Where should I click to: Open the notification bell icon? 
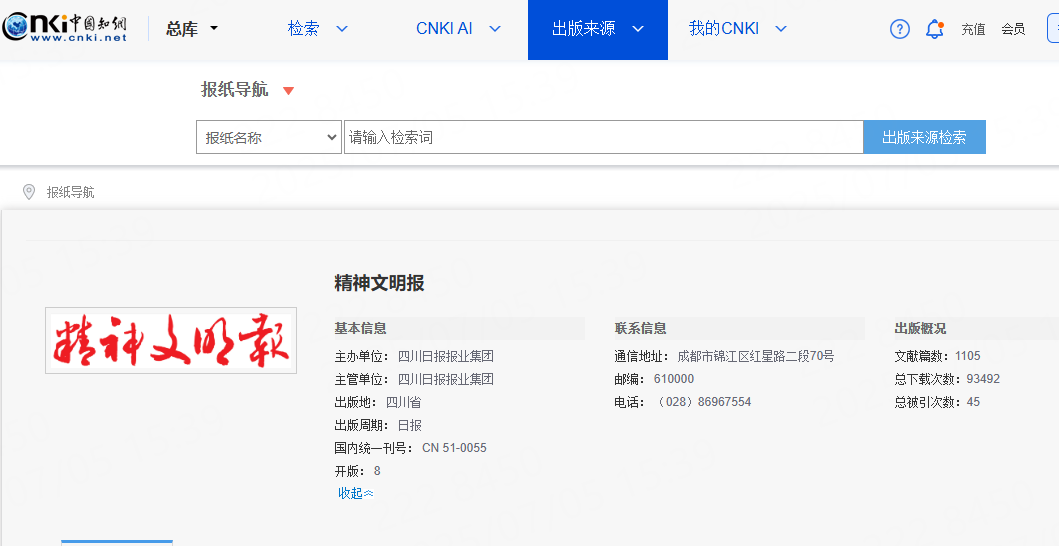935,29
